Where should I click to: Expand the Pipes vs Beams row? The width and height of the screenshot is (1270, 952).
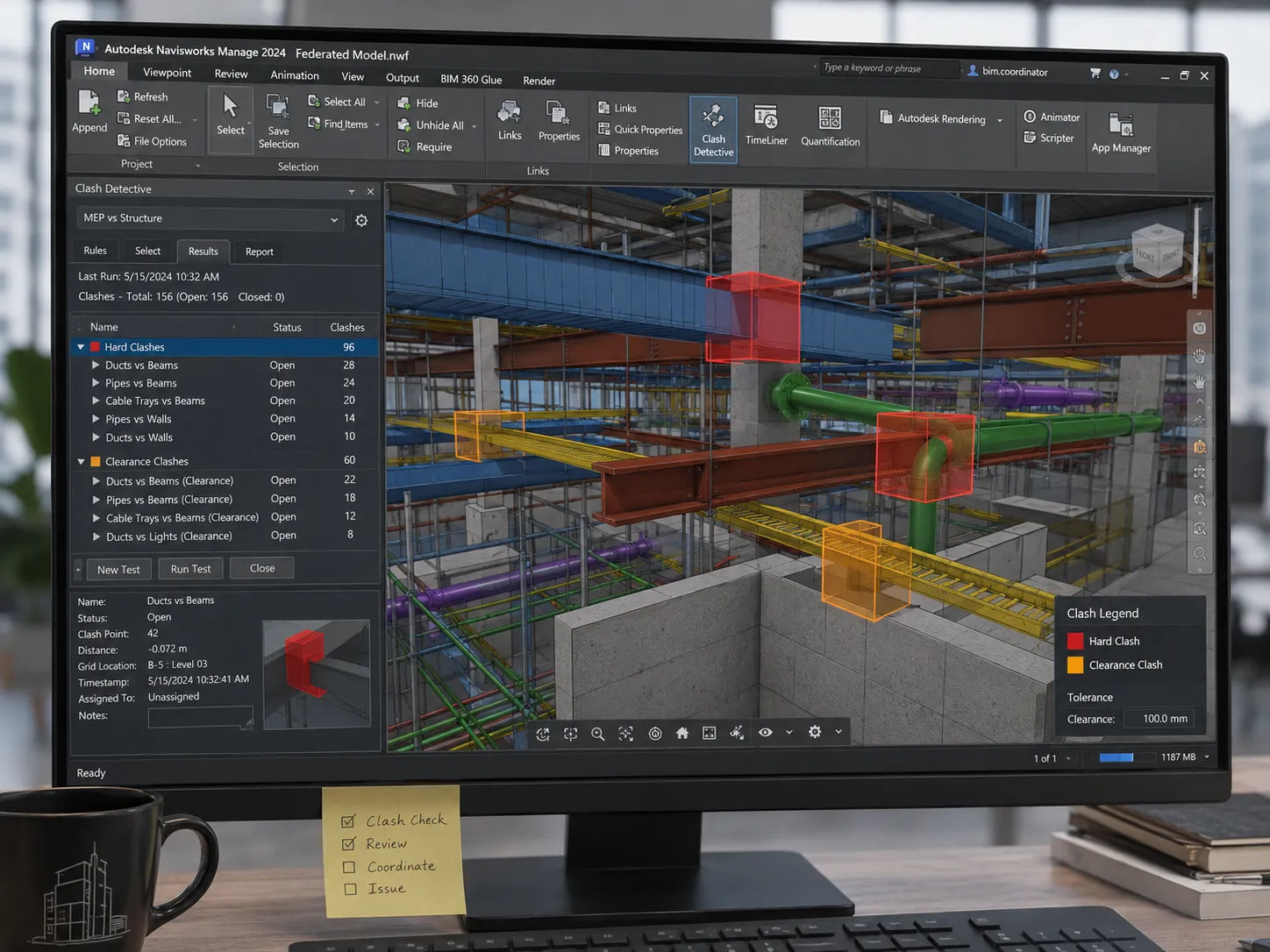[96, 383]
